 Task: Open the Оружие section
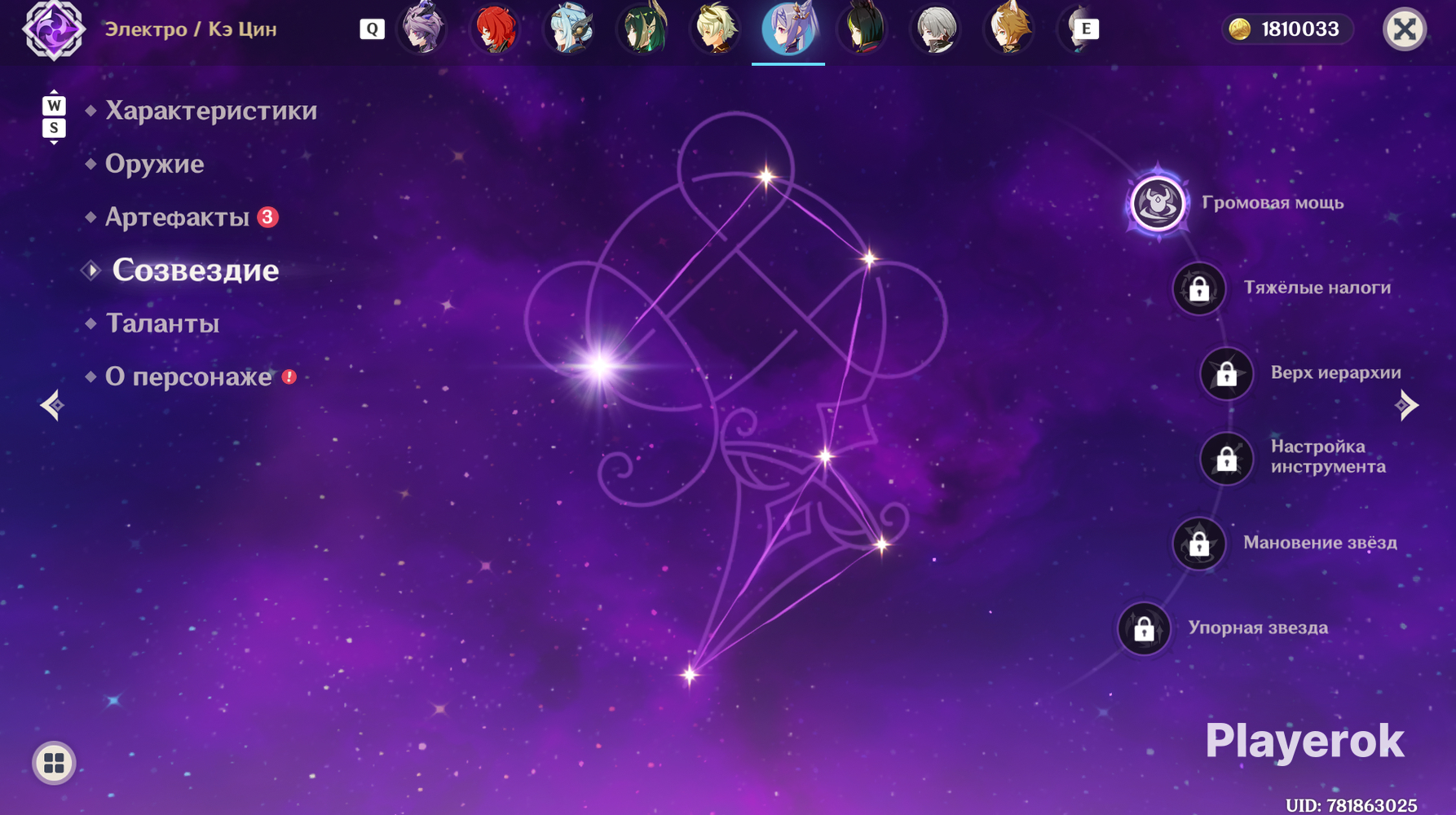(x=154, y=164)
